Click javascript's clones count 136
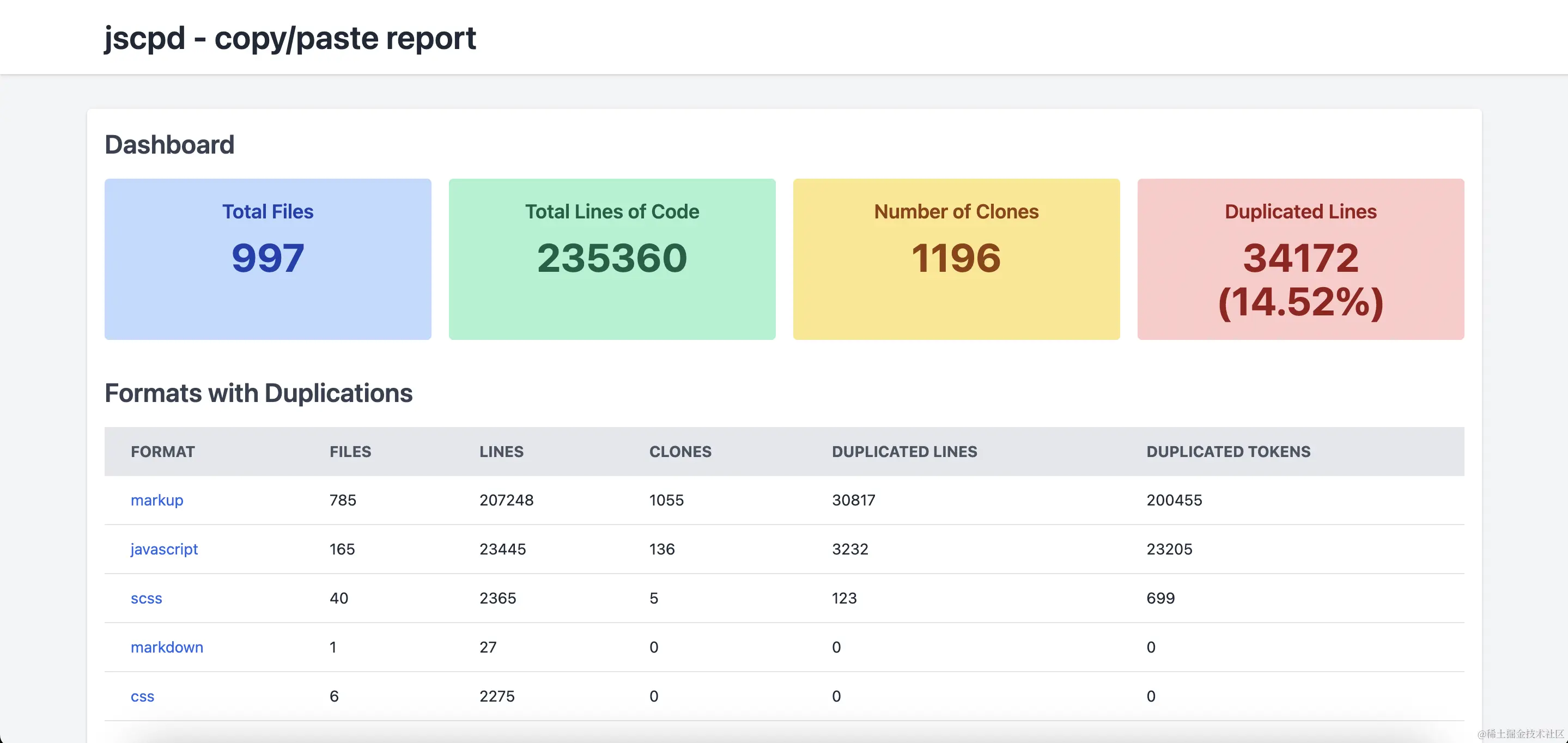This screenshot has width=1568, height=743. (x=661, y=549)
